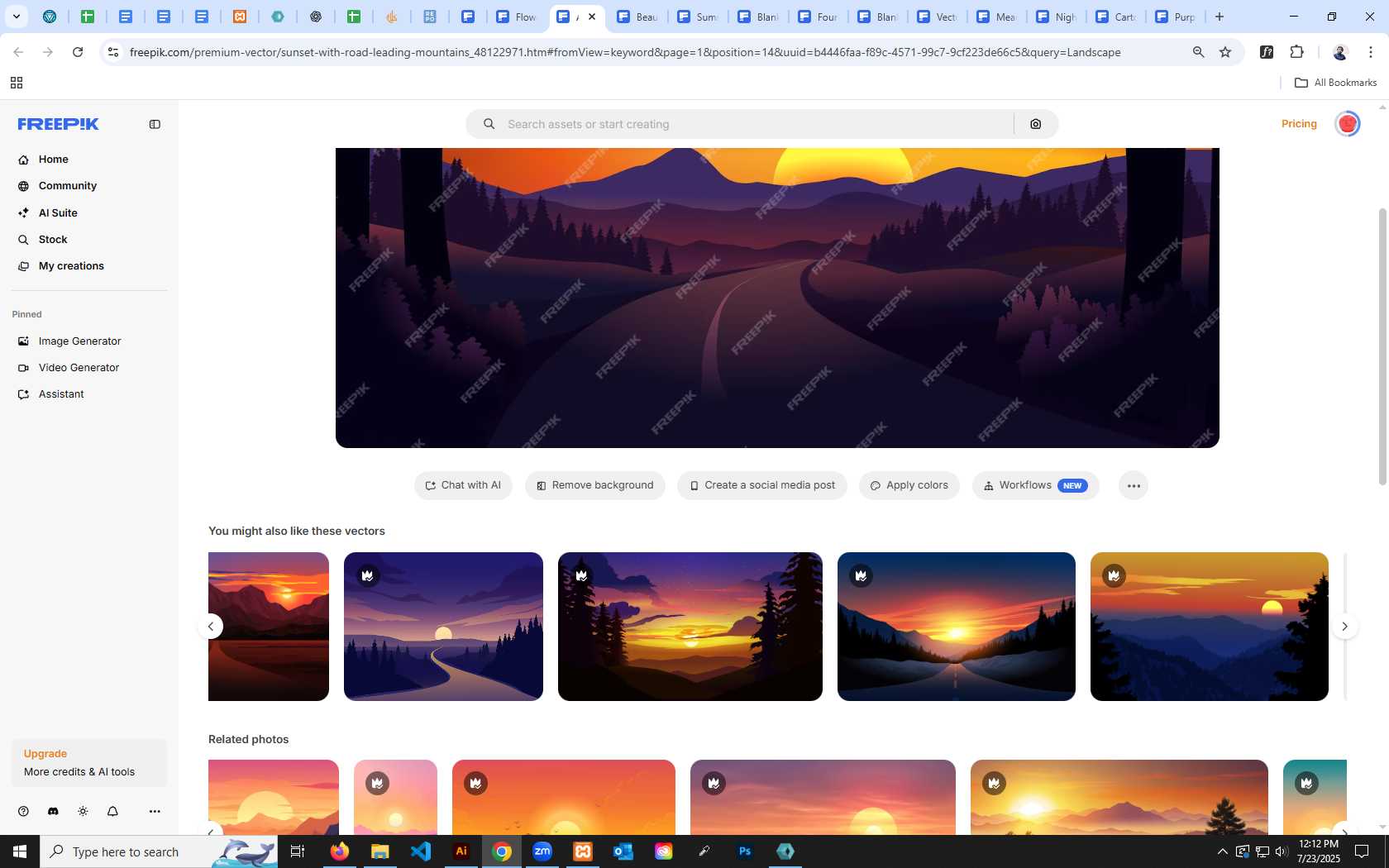Click the page vertical scrollbar

pos(1382,347)
